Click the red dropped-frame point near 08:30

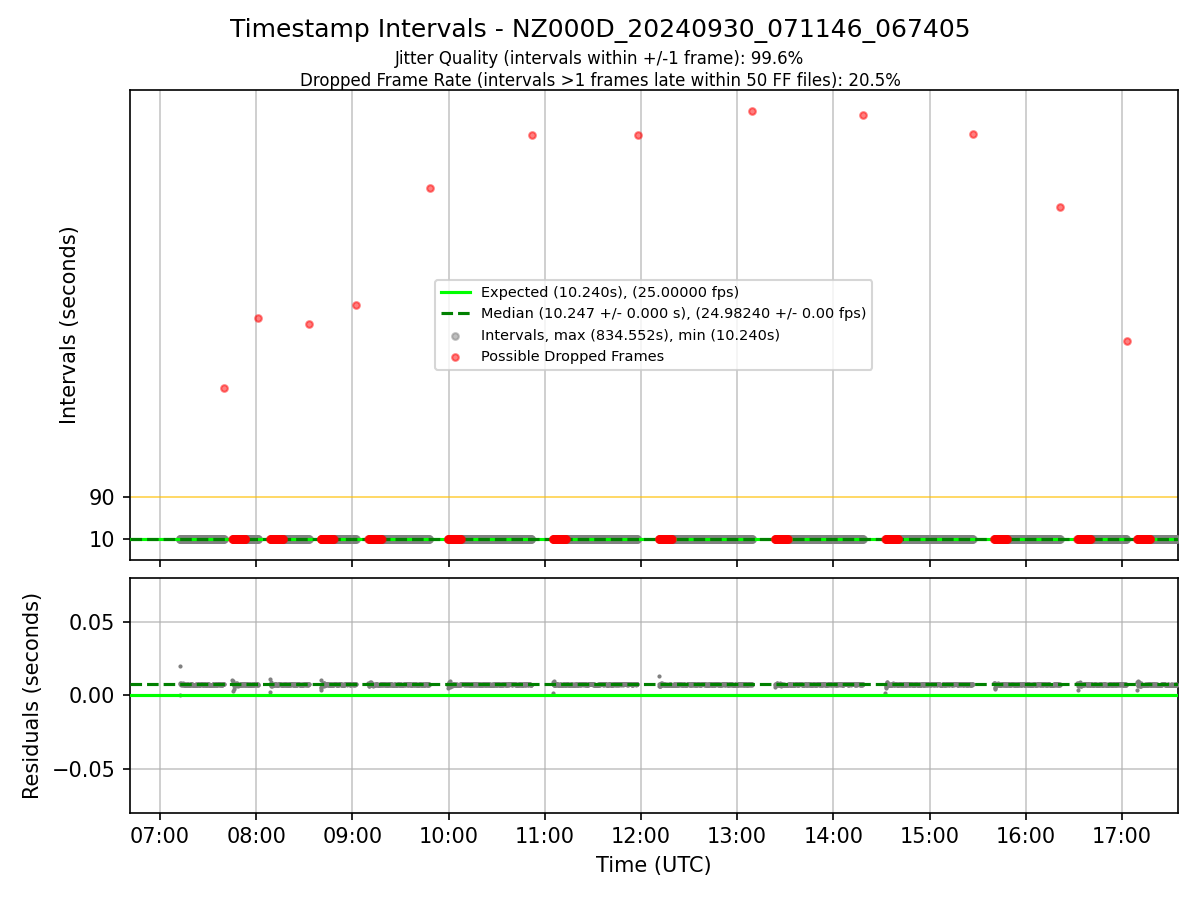click(309, 324)
